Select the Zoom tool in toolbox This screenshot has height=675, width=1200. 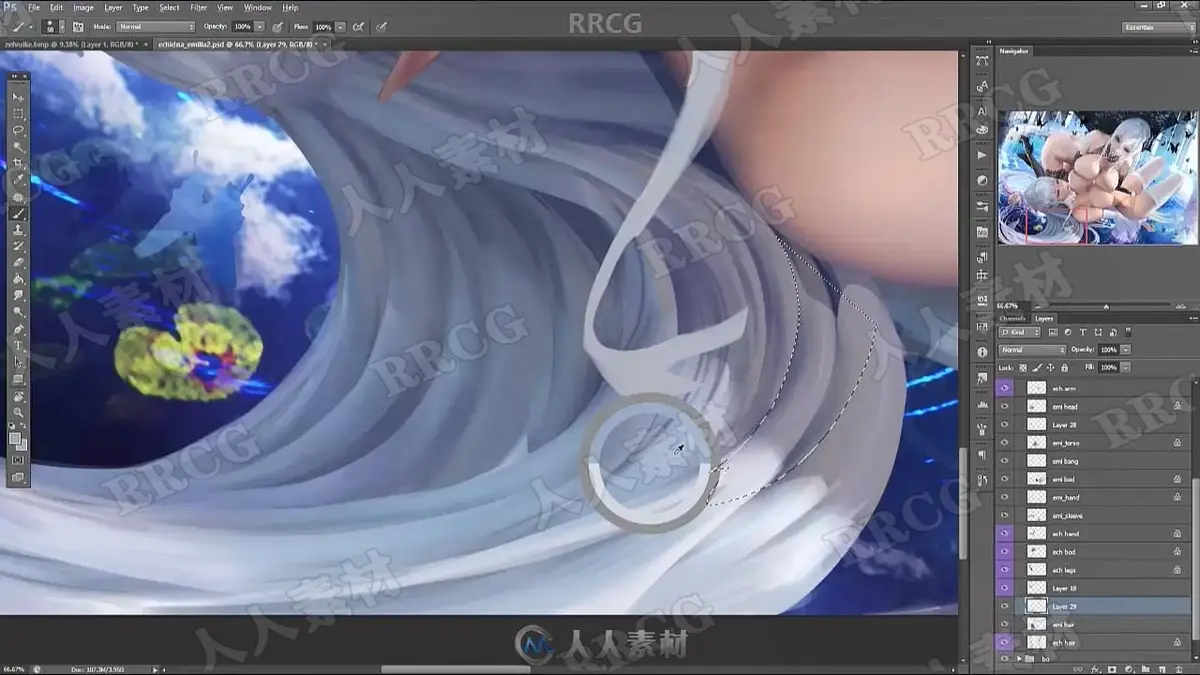(18, 412)
